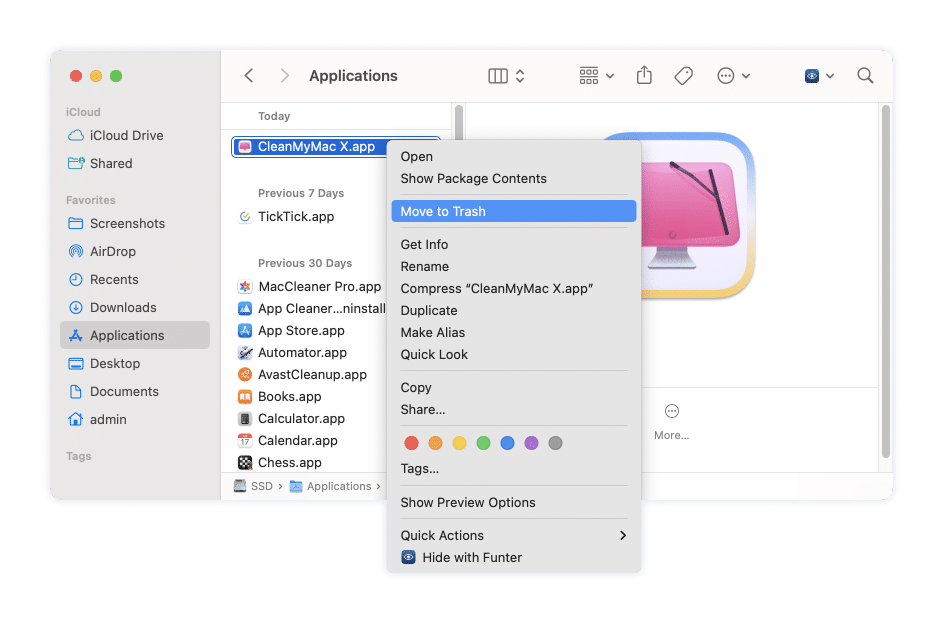Choose Make Alias in context menu
Image resolution: width=943 pixels, height=623 pixels.
tap(514, 333)
